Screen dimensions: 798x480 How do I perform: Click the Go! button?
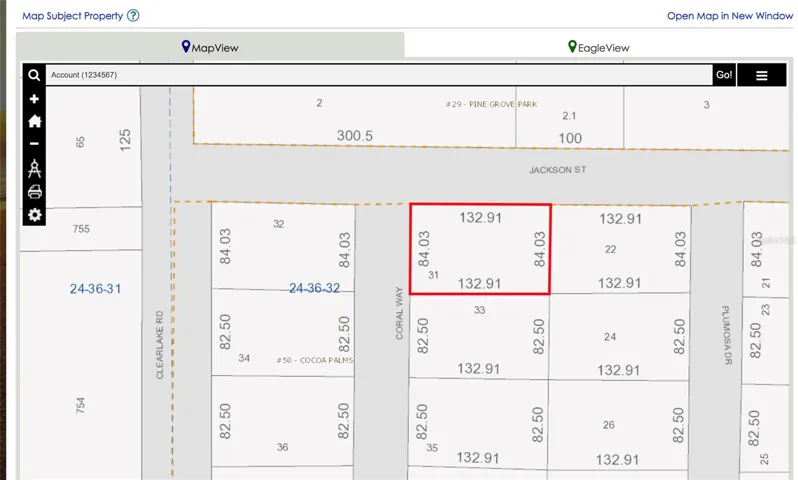click(724, 75)
